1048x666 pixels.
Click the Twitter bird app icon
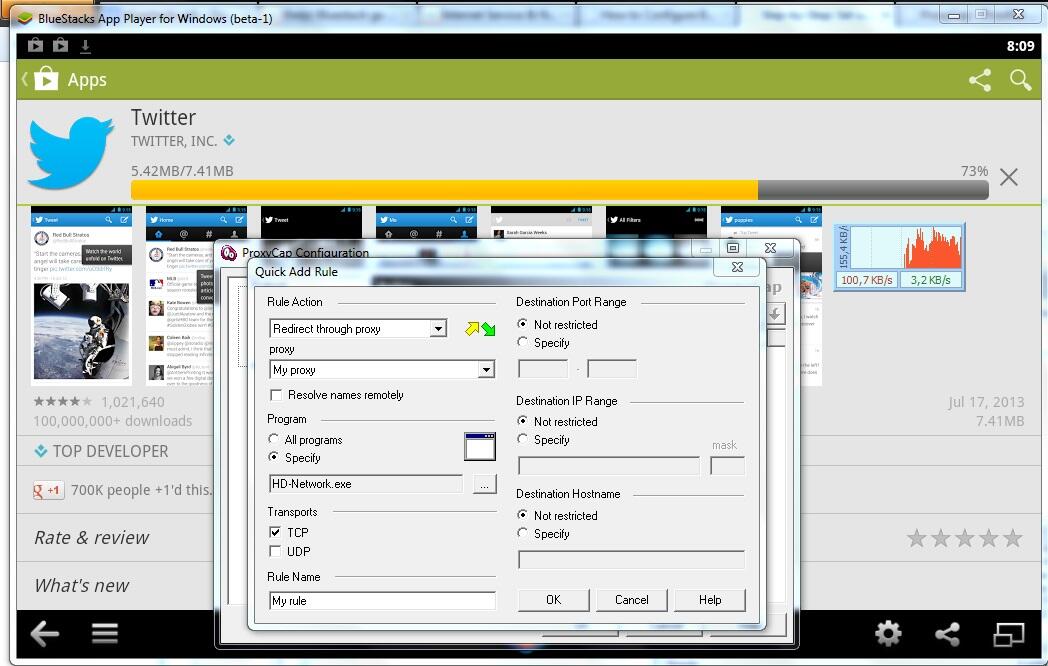pos(70,152)
